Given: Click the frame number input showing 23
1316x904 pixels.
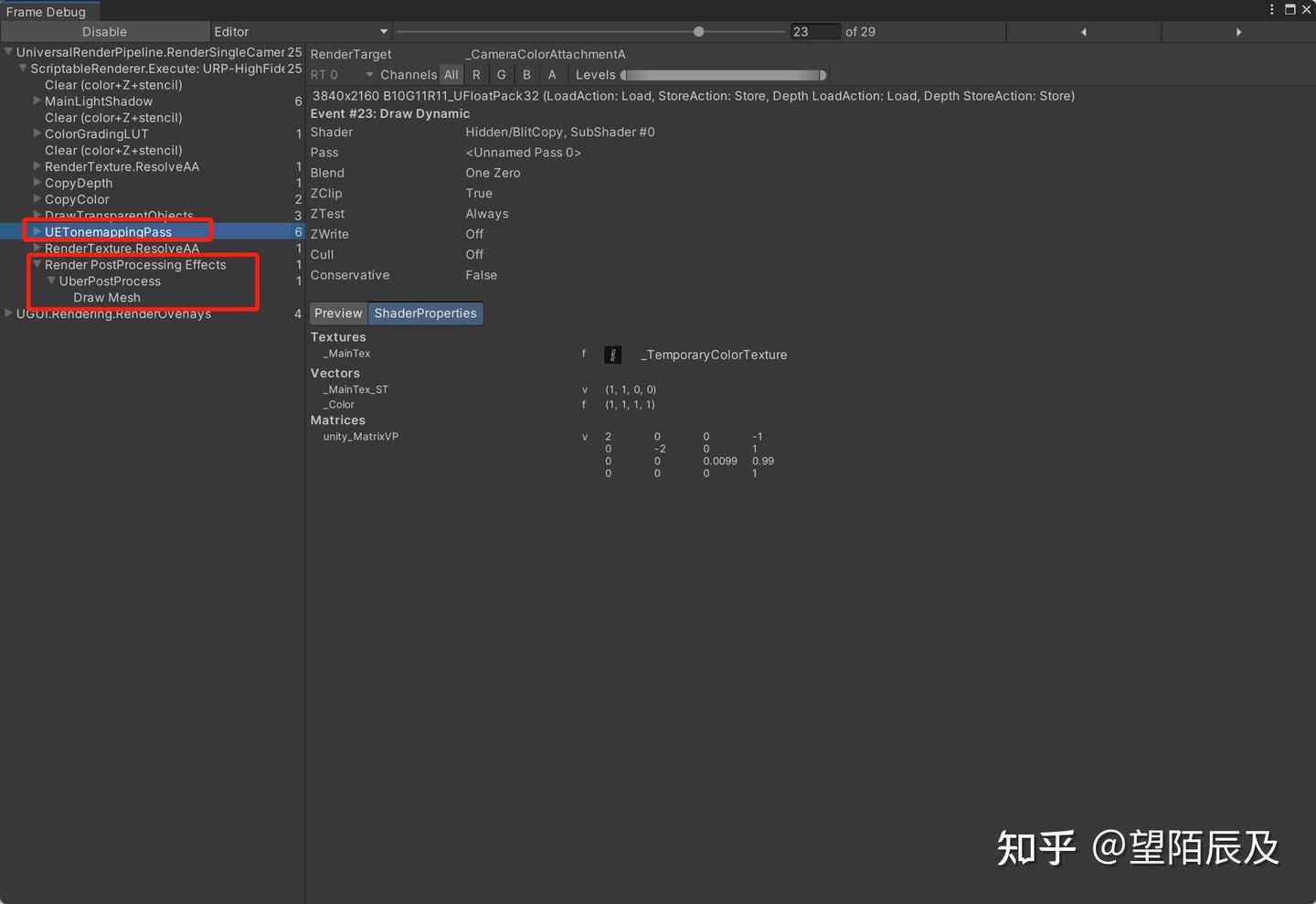Looking at the screenshot, I should click(814, 31).
